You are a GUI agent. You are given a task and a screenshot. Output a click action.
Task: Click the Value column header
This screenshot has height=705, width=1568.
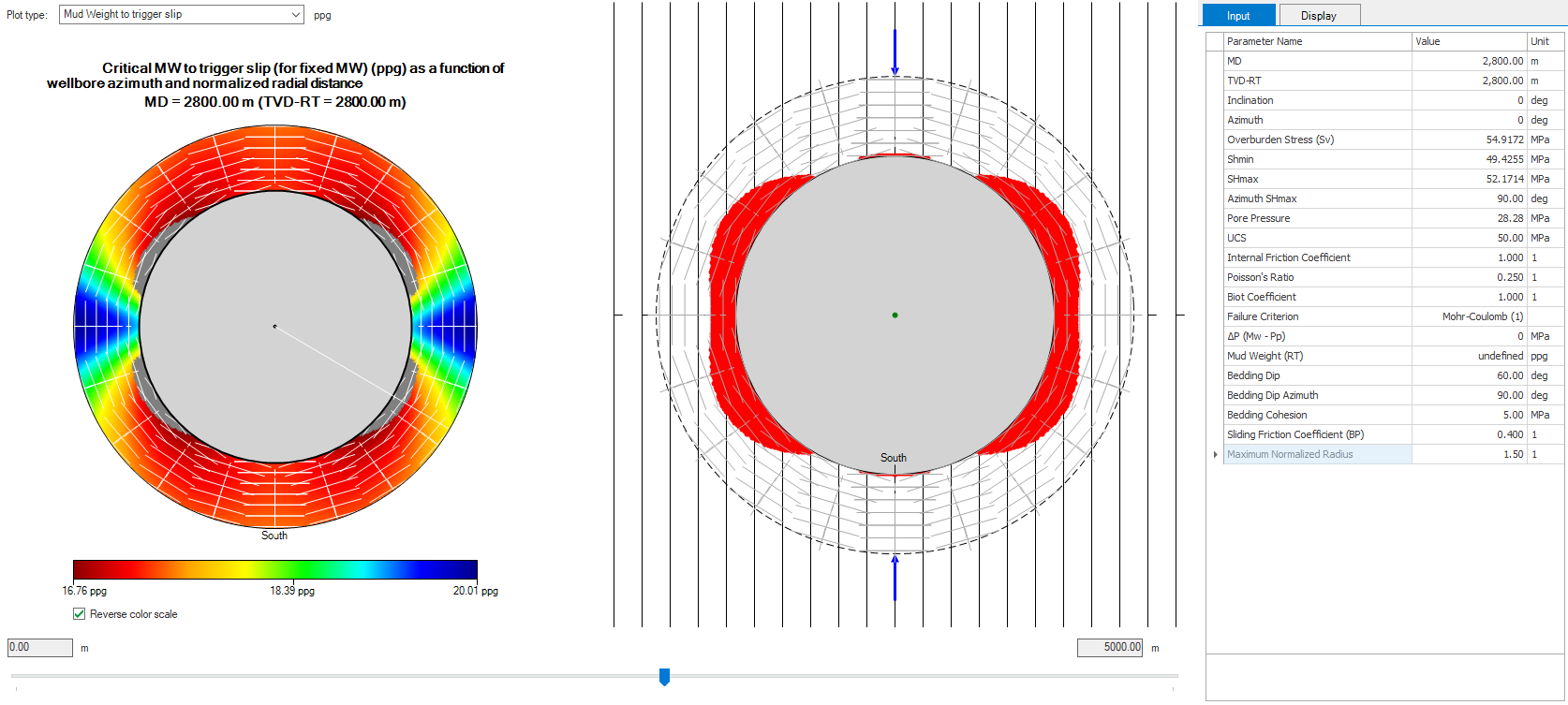pyautogui.click(x=1468, y=41)
